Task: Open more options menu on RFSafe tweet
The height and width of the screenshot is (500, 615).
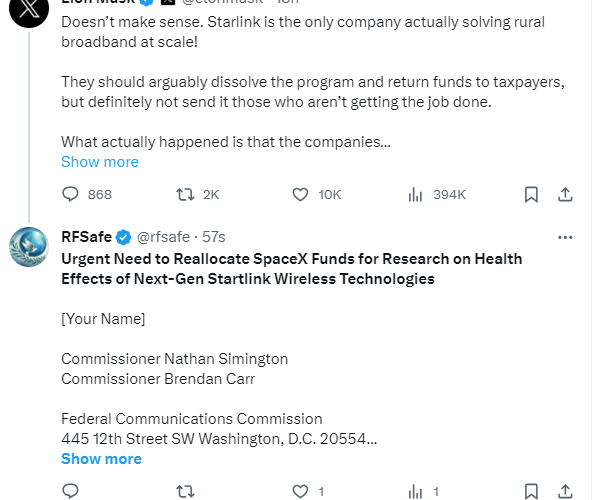Action: point(565,237)
